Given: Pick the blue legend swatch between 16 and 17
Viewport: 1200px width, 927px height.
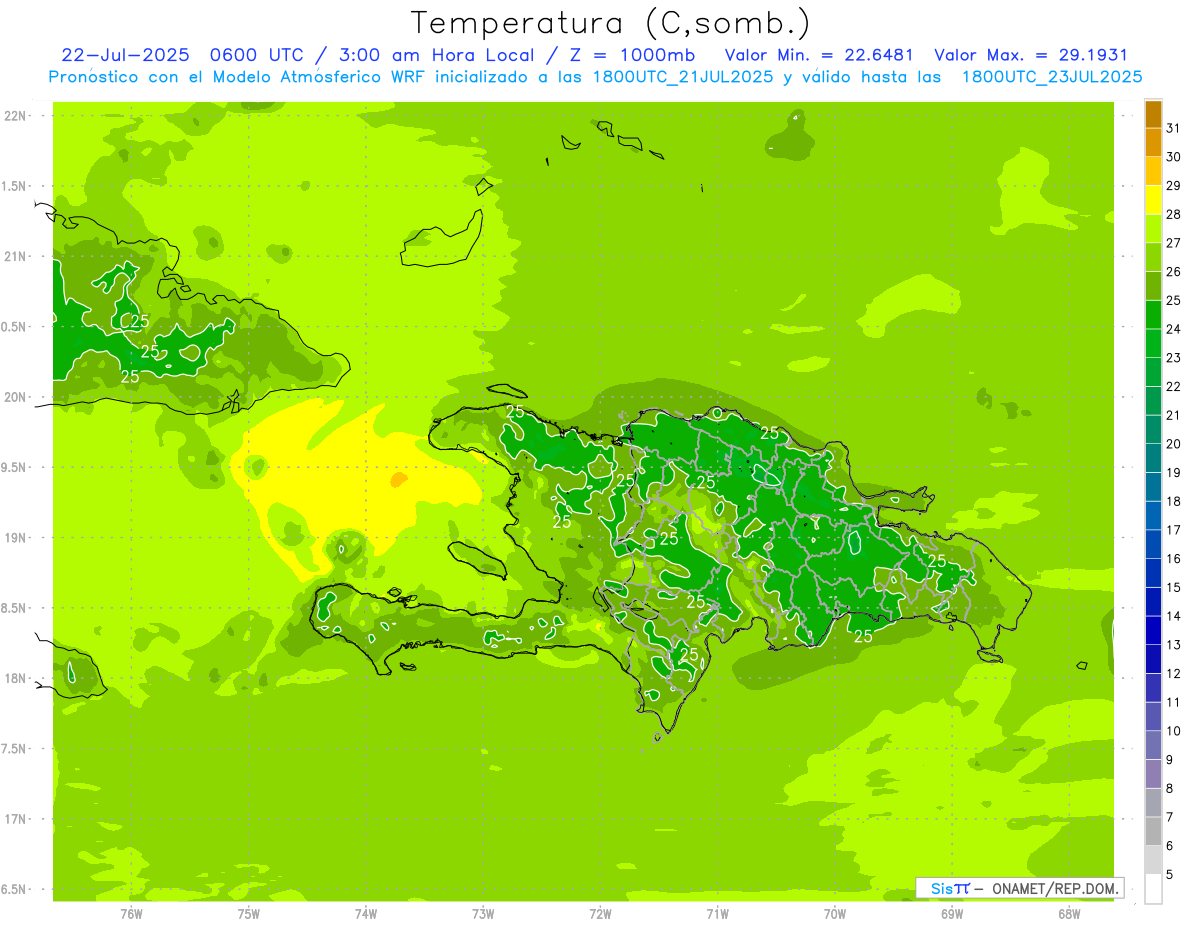Looking at the screenshot, I should (x=1153, y=544).
